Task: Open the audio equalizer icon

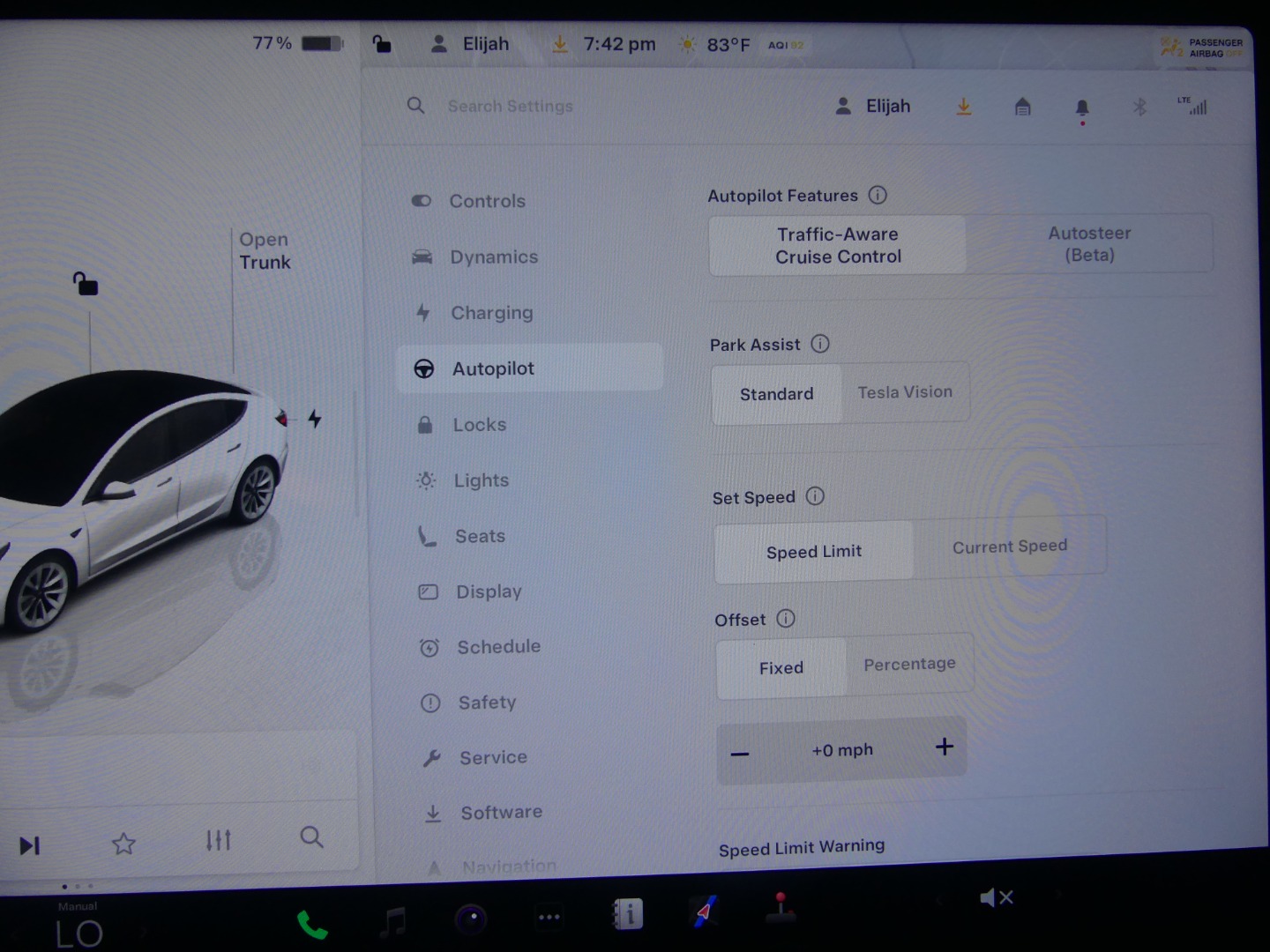Action: [x=218, y=840]
